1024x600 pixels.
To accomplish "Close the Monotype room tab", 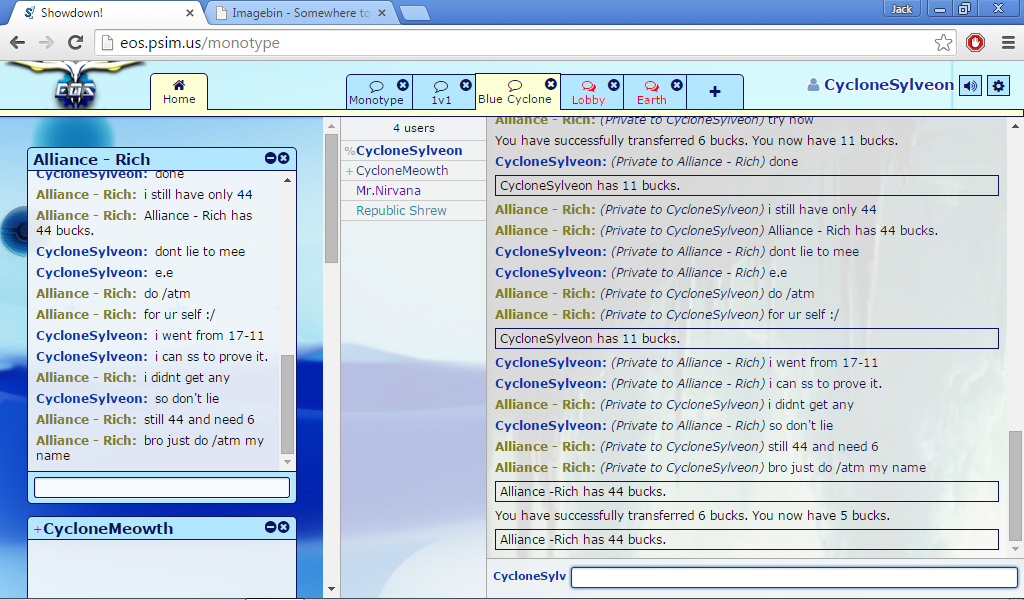I will tap(403, 85).
